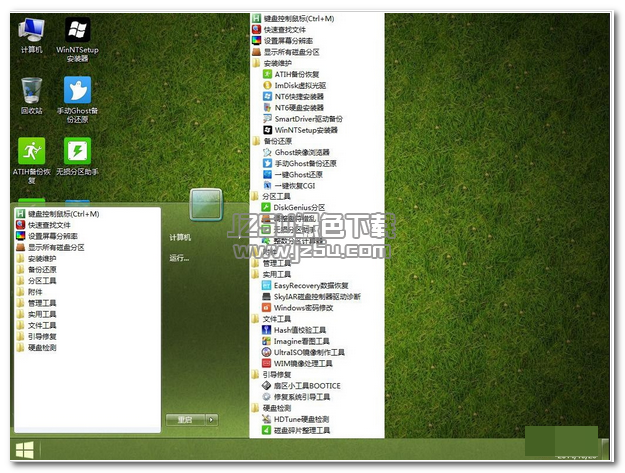Launch SmartDriver驱动备份 from program list
This screenshot has width=625, height=473.
(x=303, y=119)
